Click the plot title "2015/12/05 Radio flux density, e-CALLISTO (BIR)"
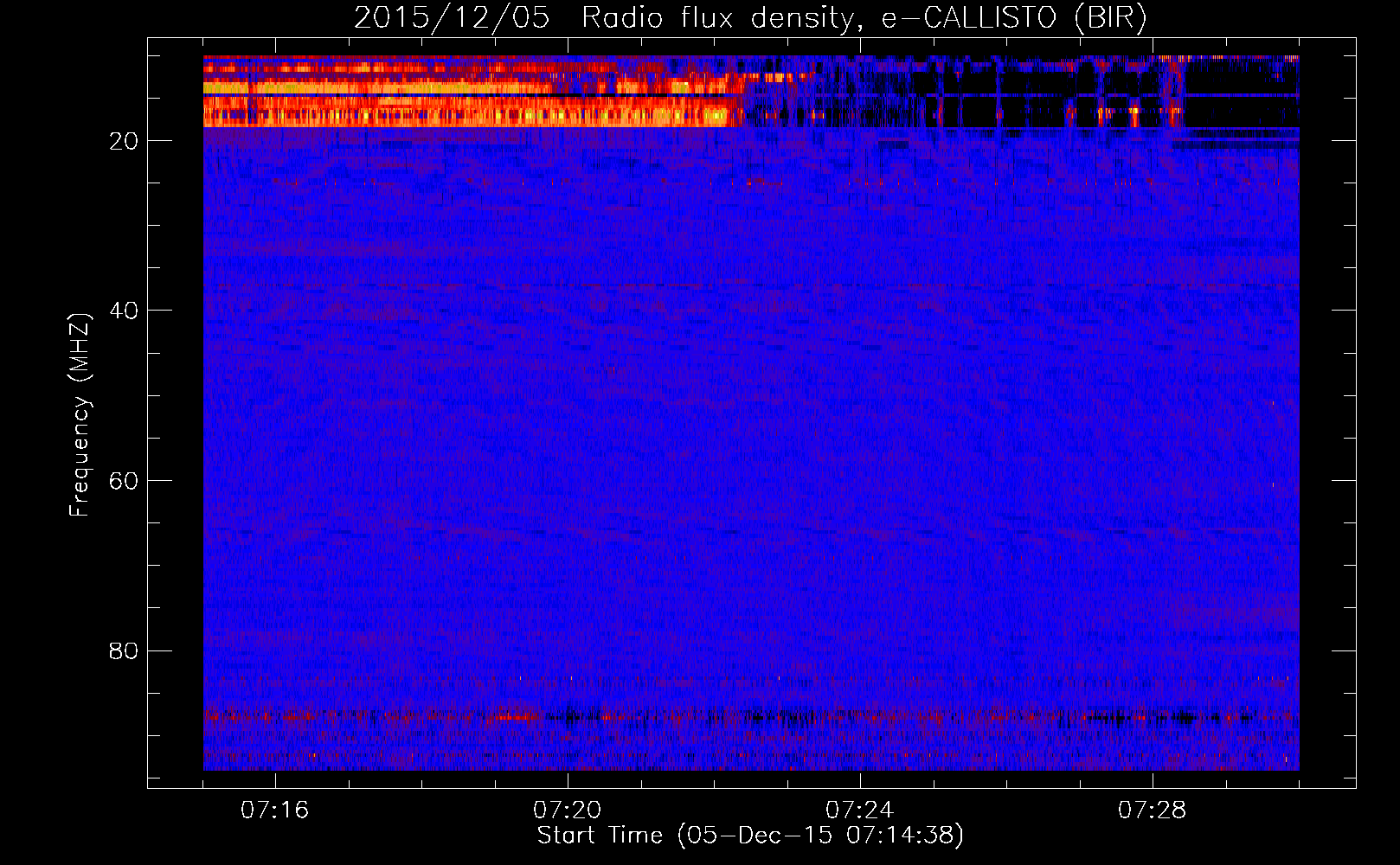The image size is (1400, 865). pos(750,18)
